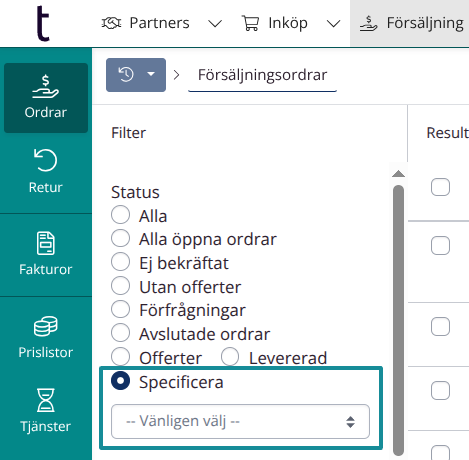Choose the Levererad radio button
469x460 pixels.
(230, 357)
